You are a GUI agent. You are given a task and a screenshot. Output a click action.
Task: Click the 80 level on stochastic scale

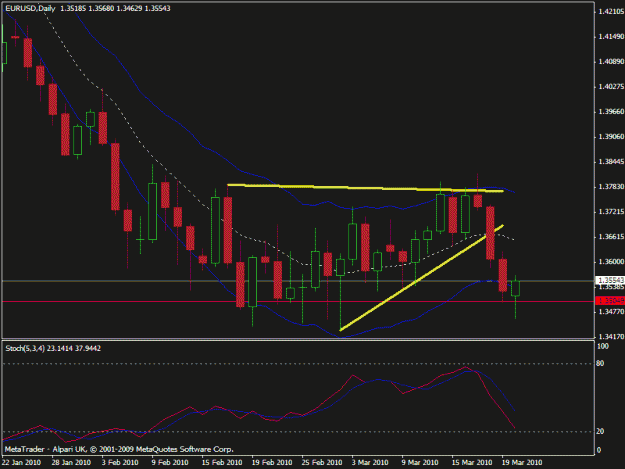click(600, 363)
